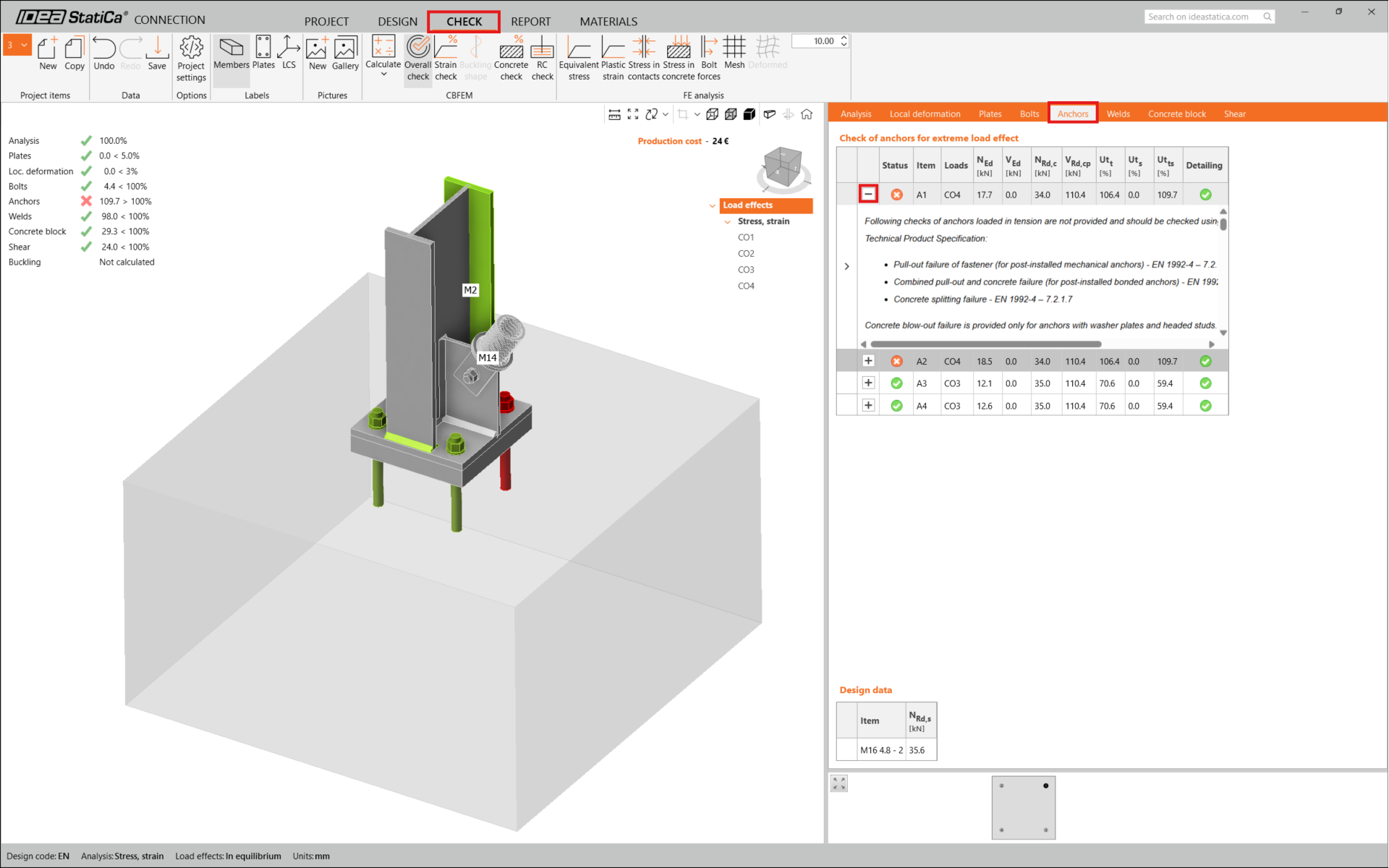The height and width of the screenshot is (868, 1389).
Task: Switch to solid black cube view mode
Action: [x=749, y=114]
